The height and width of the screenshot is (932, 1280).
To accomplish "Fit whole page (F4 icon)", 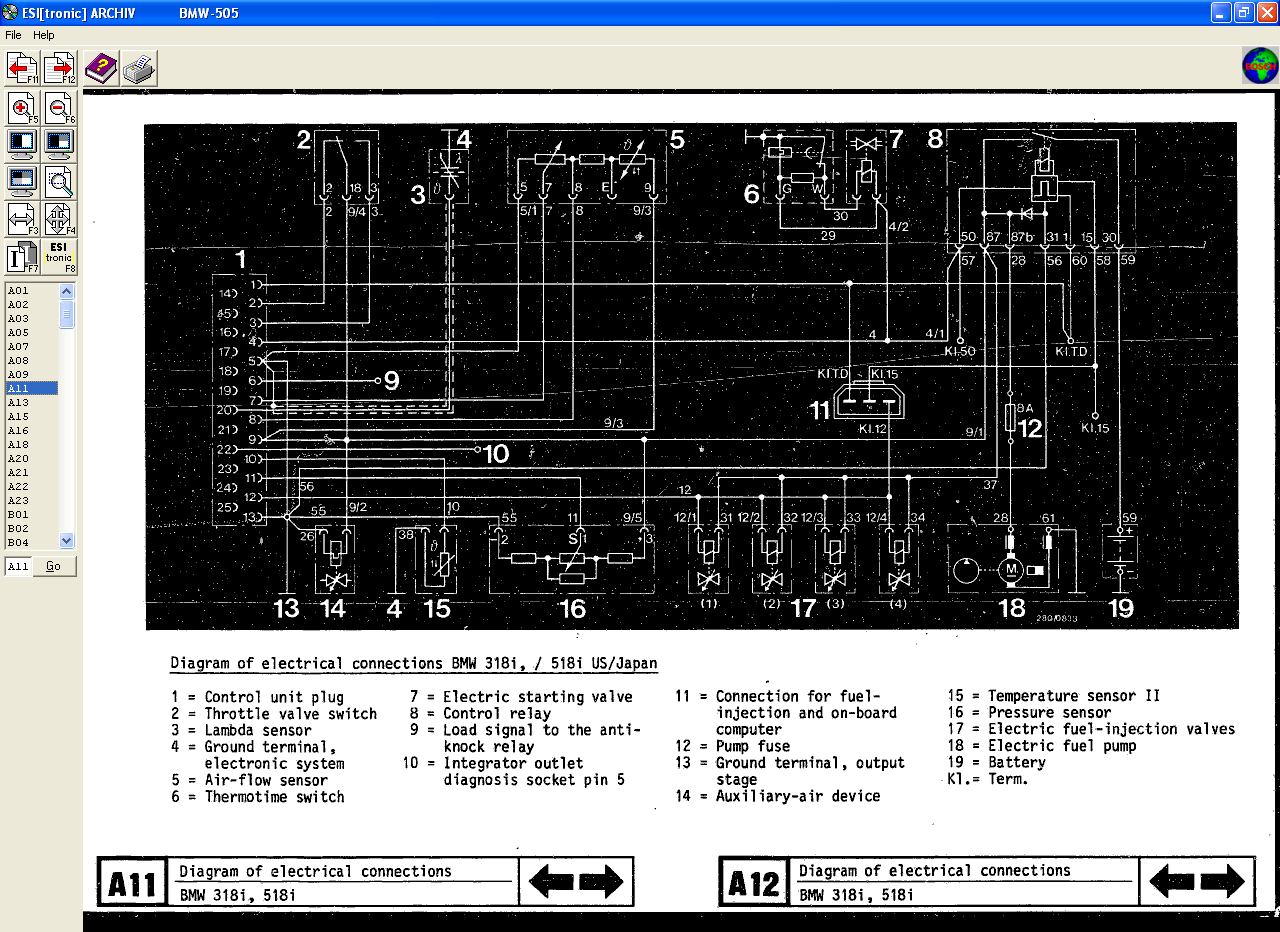I will [x=60, y=218].
